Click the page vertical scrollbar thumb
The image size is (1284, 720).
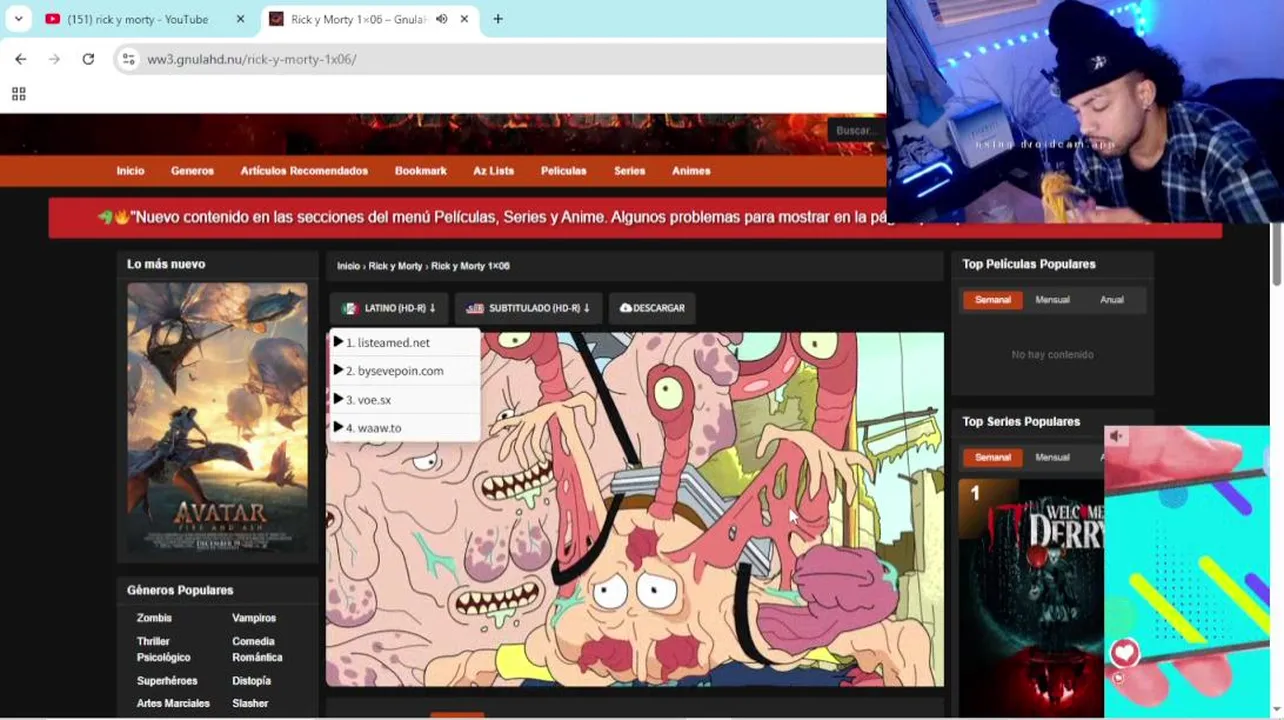point(1277,254)
